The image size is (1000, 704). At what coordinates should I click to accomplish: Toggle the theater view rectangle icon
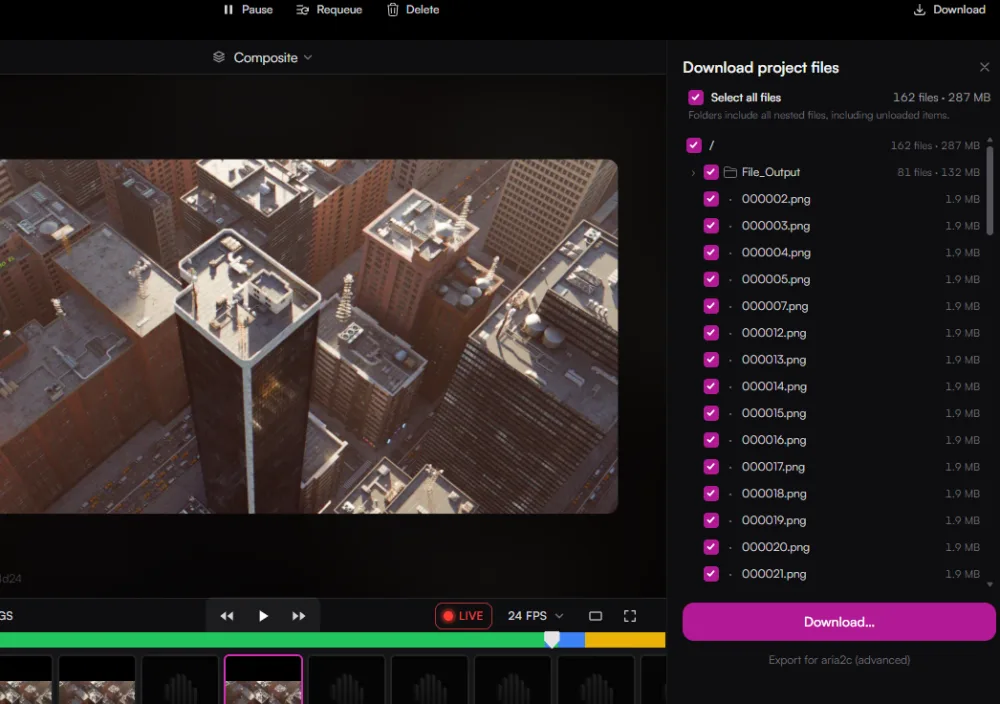pyautogui.click(x=595, y=616)
